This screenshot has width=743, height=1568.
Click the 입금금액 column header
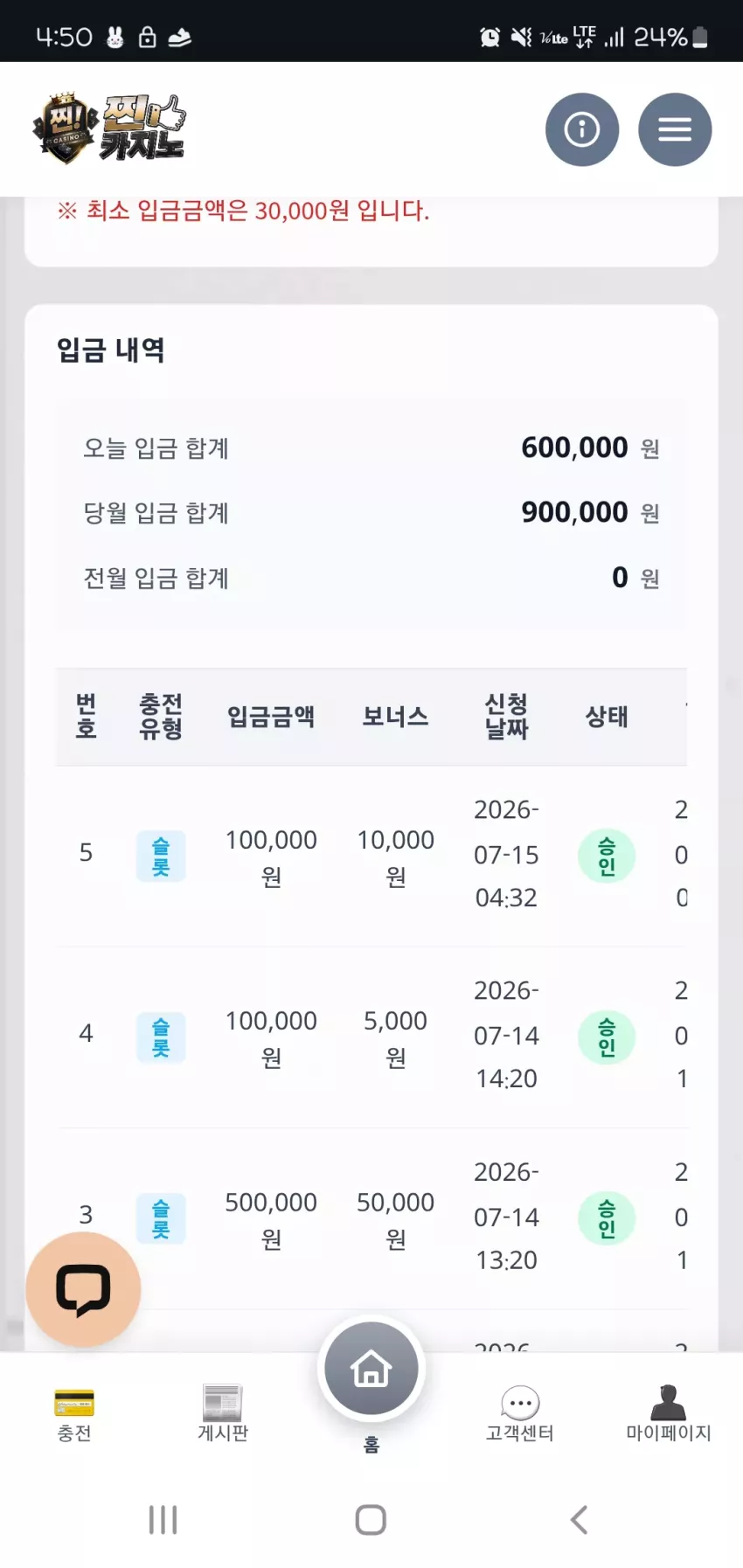(x=271, y=717)
